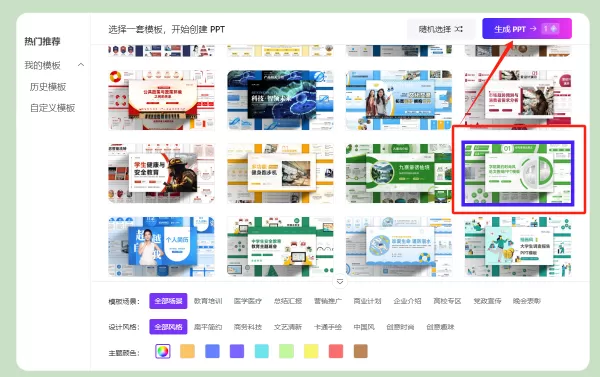
Task: Select the 全部风格 style filter
Action: (168, 327)
